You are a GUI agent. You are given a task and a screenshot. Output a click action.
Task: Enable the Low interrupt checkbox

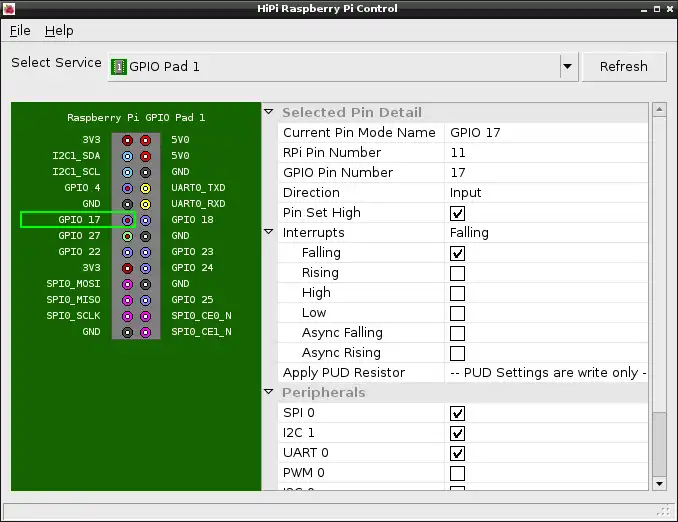point(457,313)
